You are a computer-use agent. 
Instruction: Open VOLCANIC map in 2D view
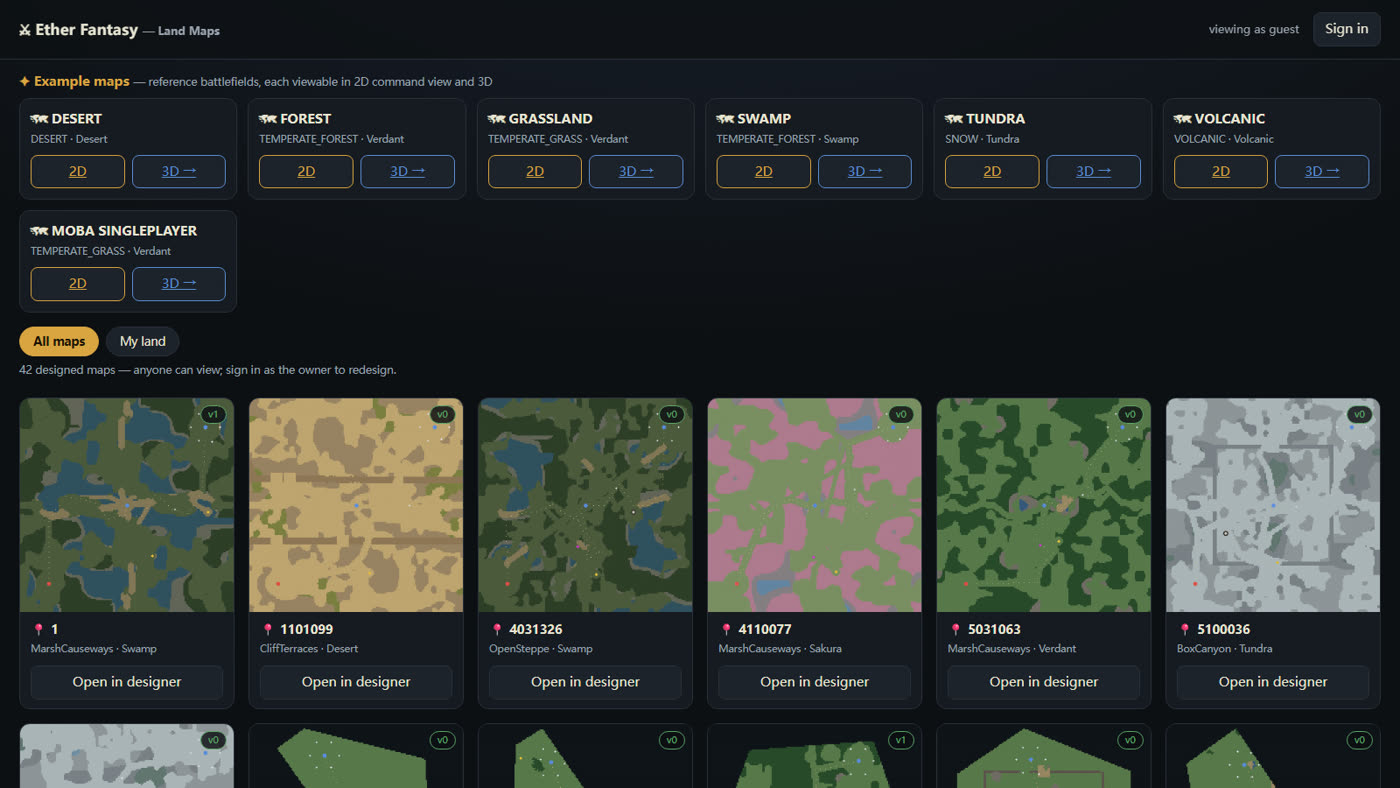pyautogui.click(x=1221, y=171)
